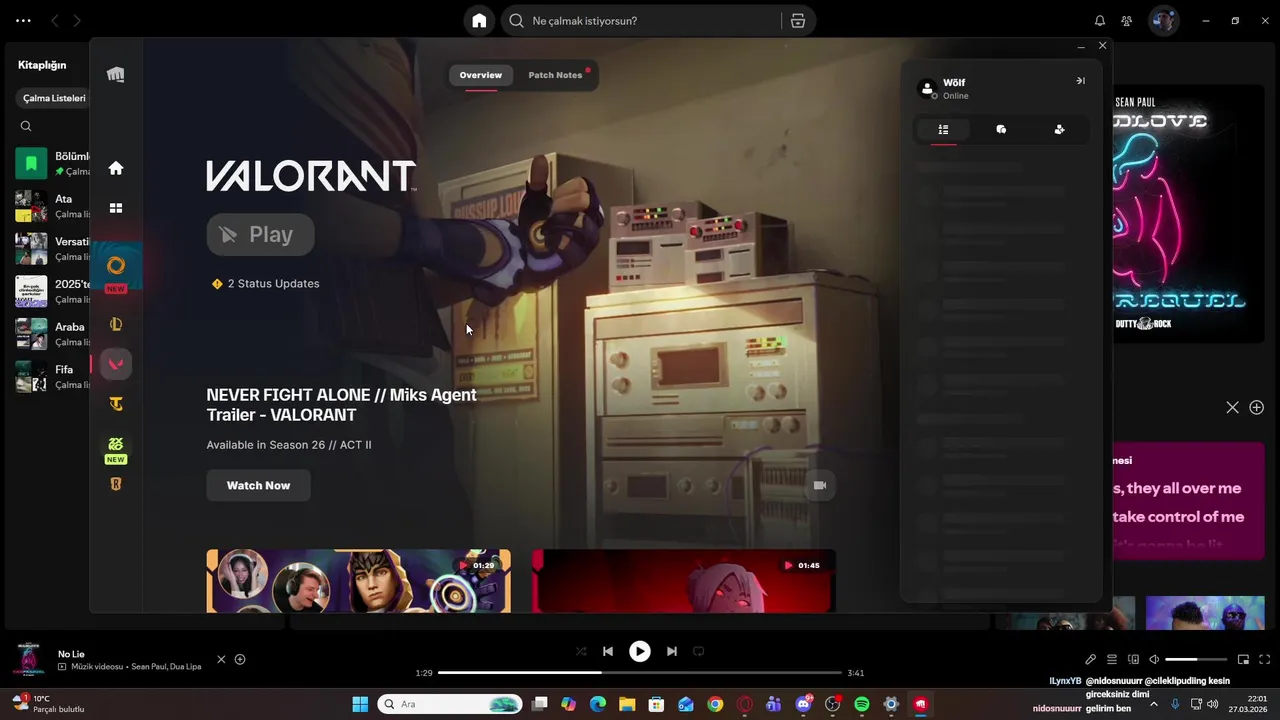This screenshot has width=1280, height=720.
Task: Open Spotify three-dot menu at top left
Action: coord(23,20)
